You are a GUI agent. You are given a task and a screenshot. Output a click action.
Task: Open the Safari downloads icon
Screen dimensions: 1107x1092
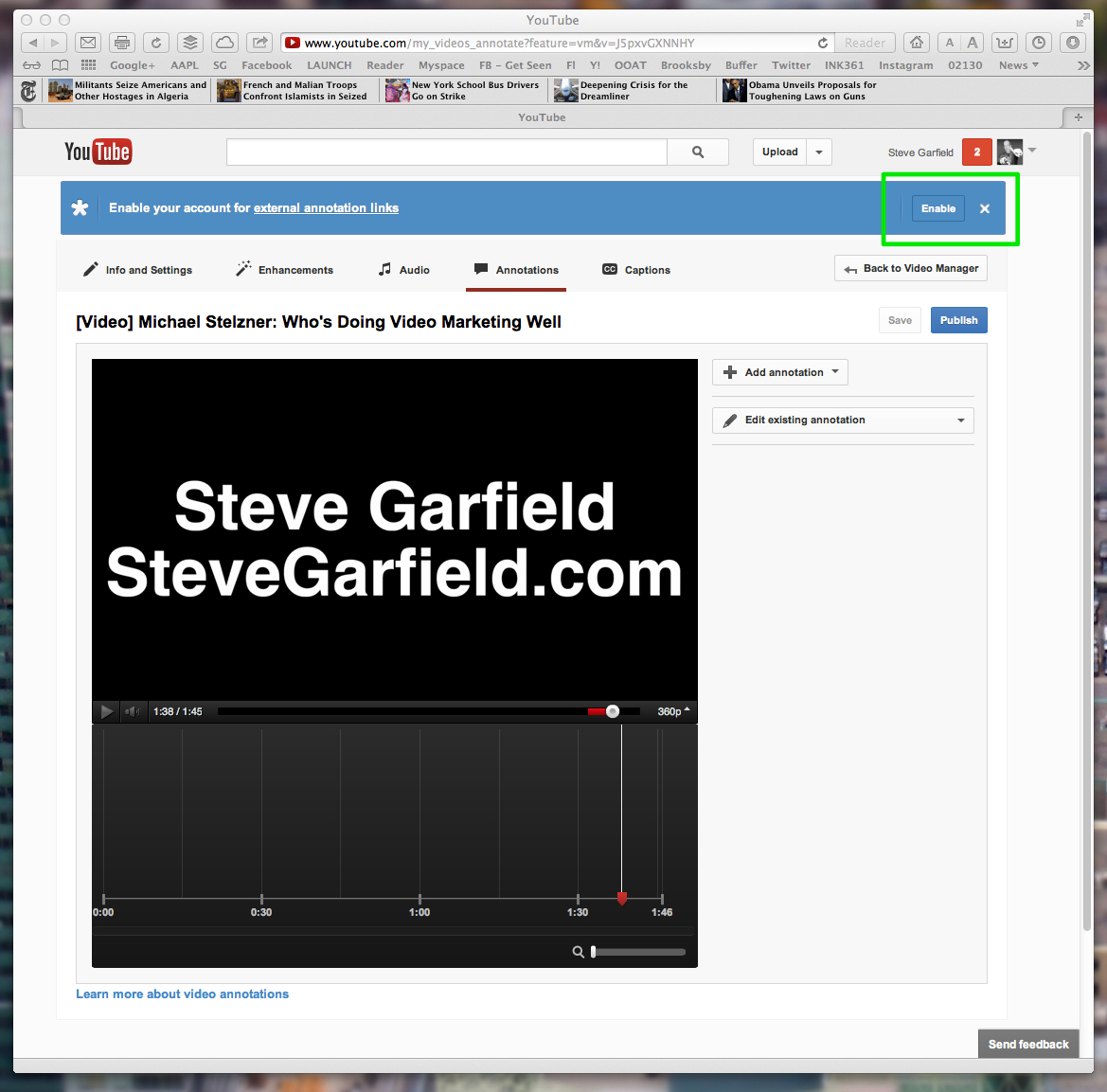click(1072, 43)
